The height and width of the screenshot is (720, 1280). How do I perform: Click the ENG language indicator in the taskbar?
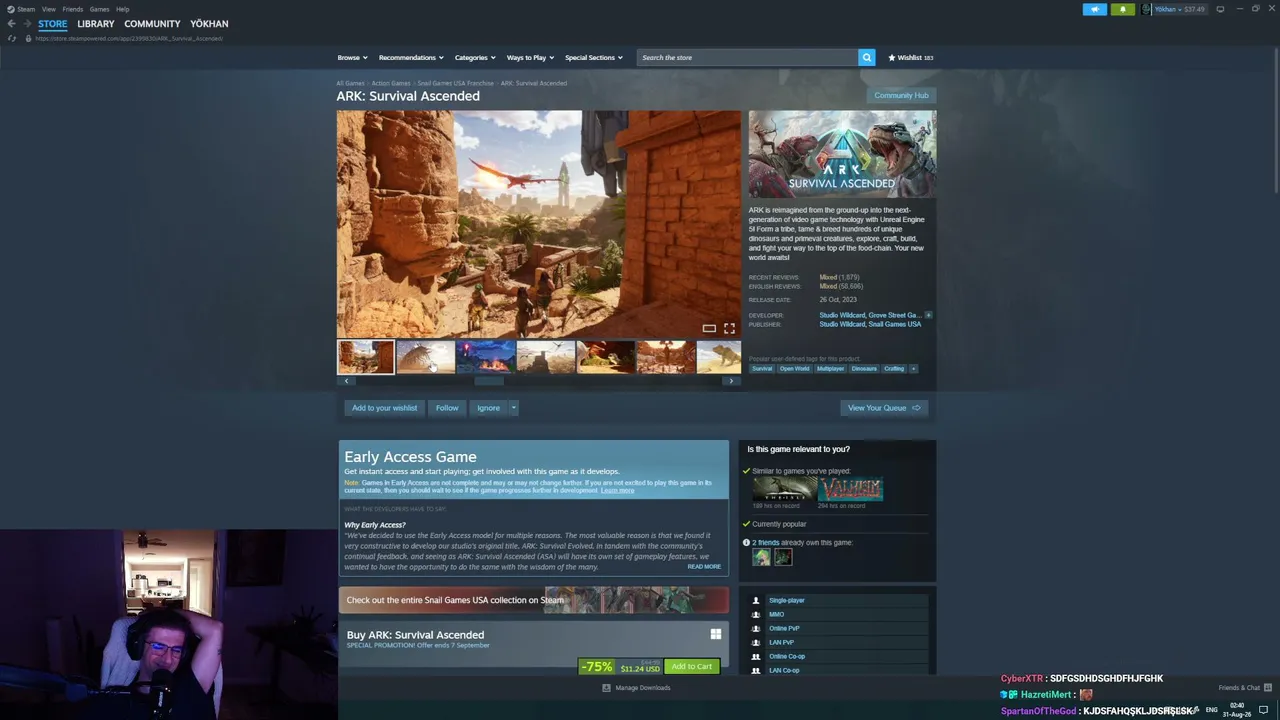(x=1212, y=710)
